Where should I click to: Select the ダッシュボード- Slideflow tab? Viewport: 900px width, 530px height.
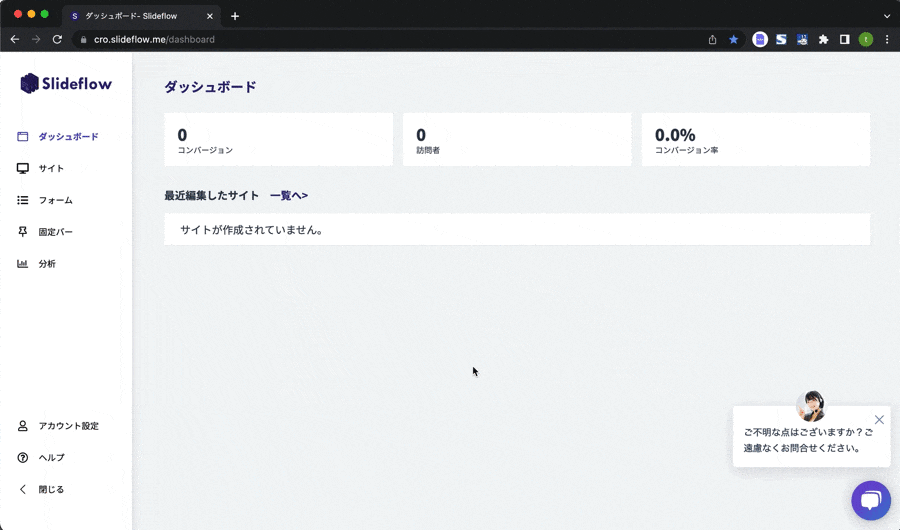coord(141,16)
